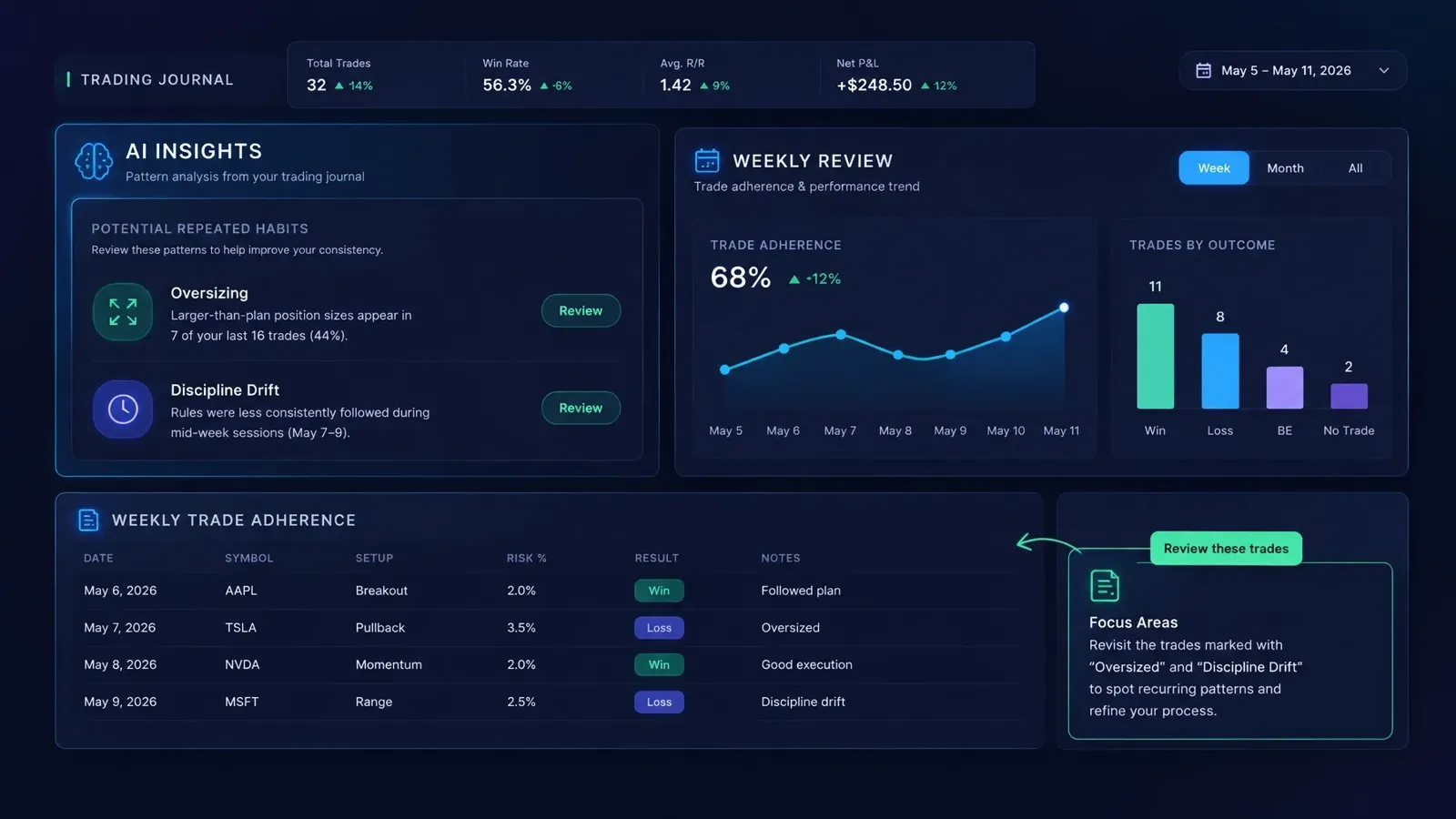Switch to the All tab
1456x819 pixels.
tap(1355, 168)
